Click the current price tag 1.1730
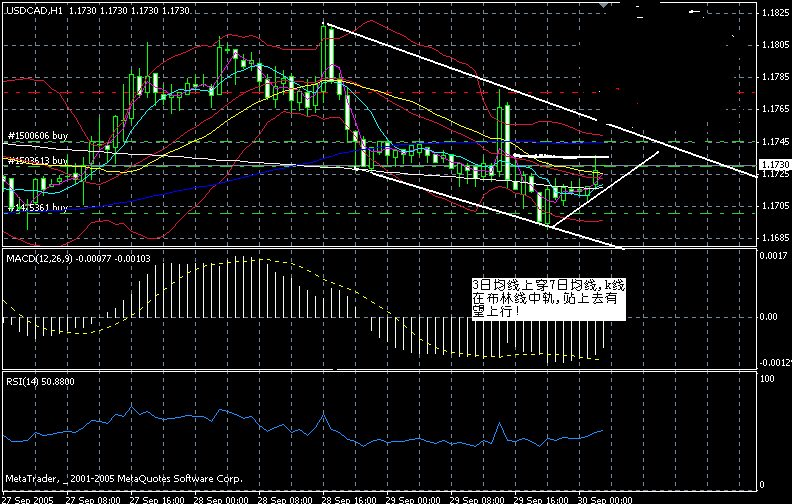 click(775, 165)
